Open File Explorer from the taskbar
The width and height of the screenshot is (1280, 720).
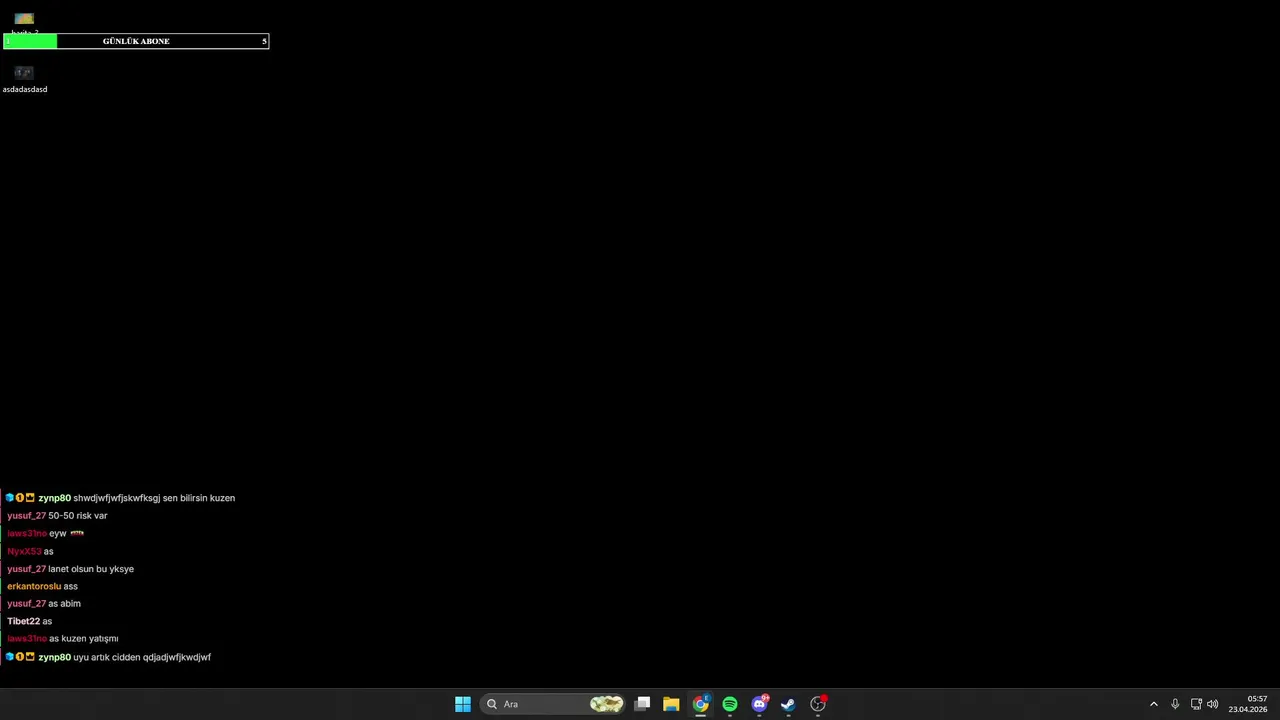coord(671,704)
